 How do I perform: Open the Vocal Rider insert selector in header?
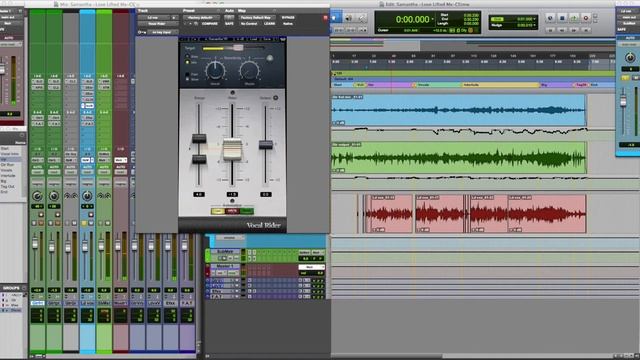[x=158, y=24]
